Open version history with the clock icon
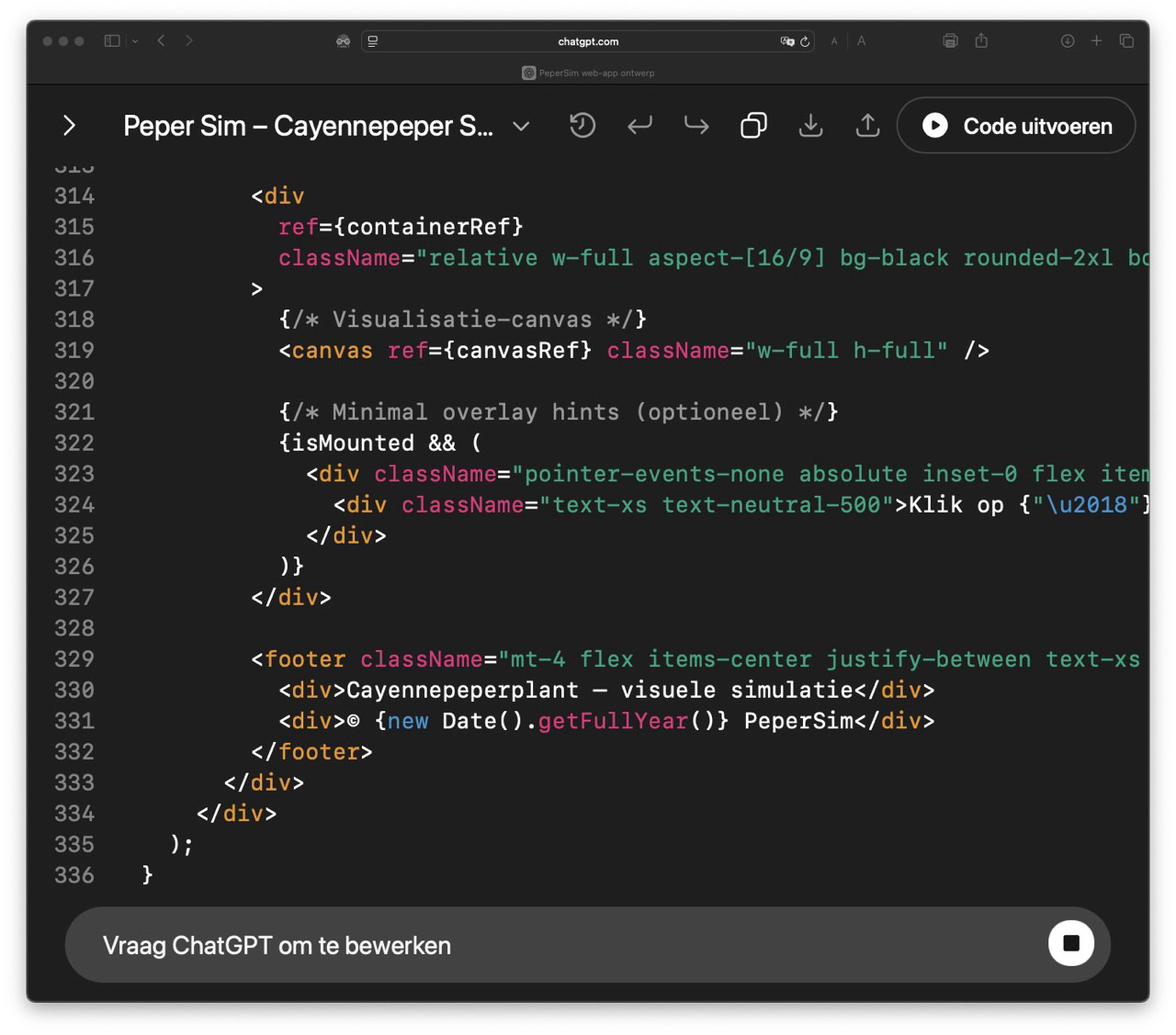Viewport: 1176px width, 1035px height. 582,126
